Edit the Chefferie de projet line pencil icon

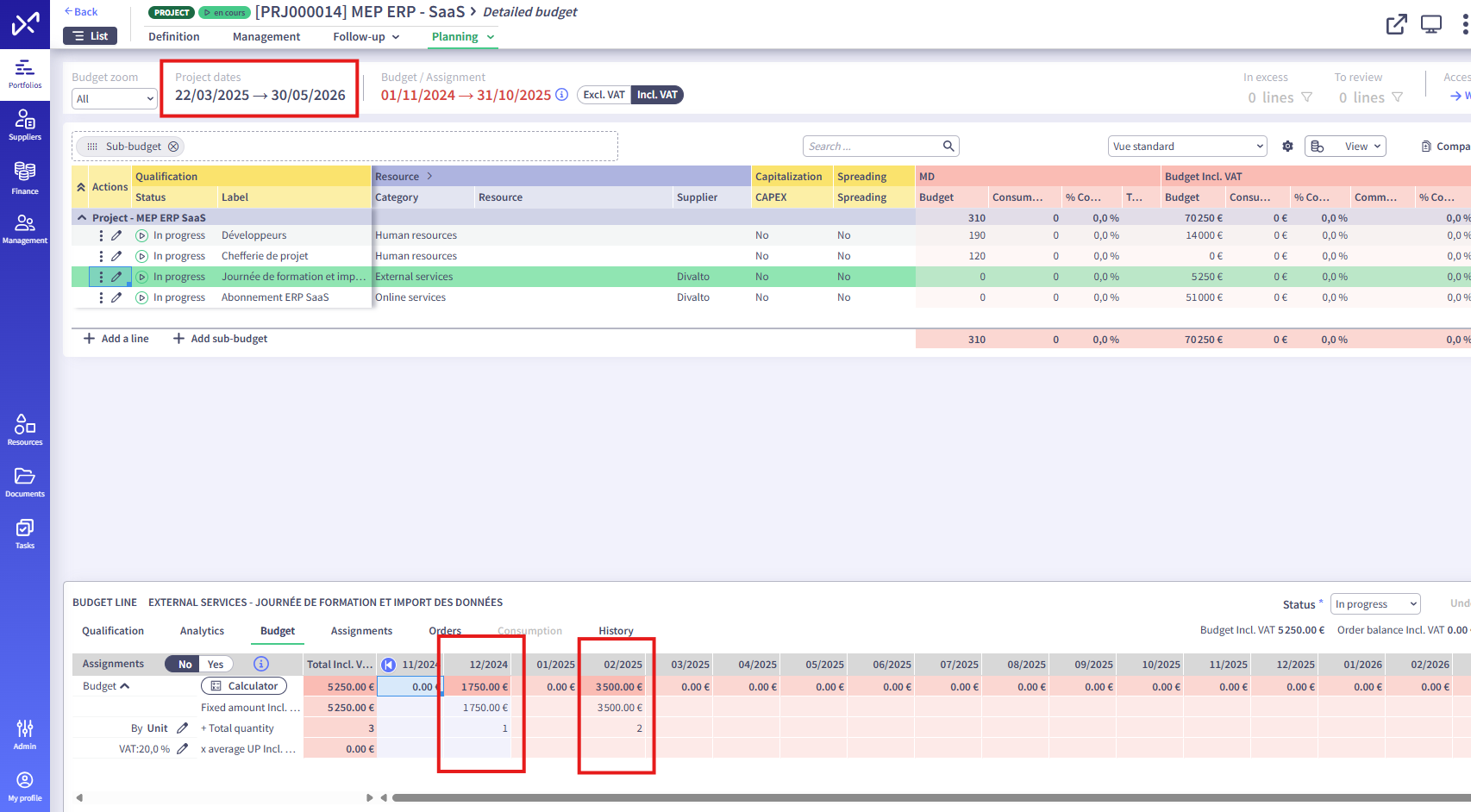(116, 256)
